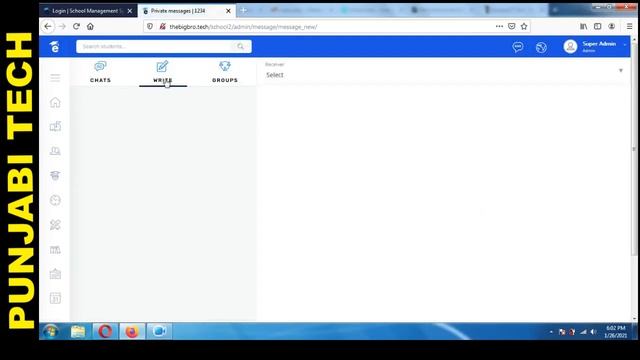
Task: Click the search magnifier icon
Action: [240, 47]
